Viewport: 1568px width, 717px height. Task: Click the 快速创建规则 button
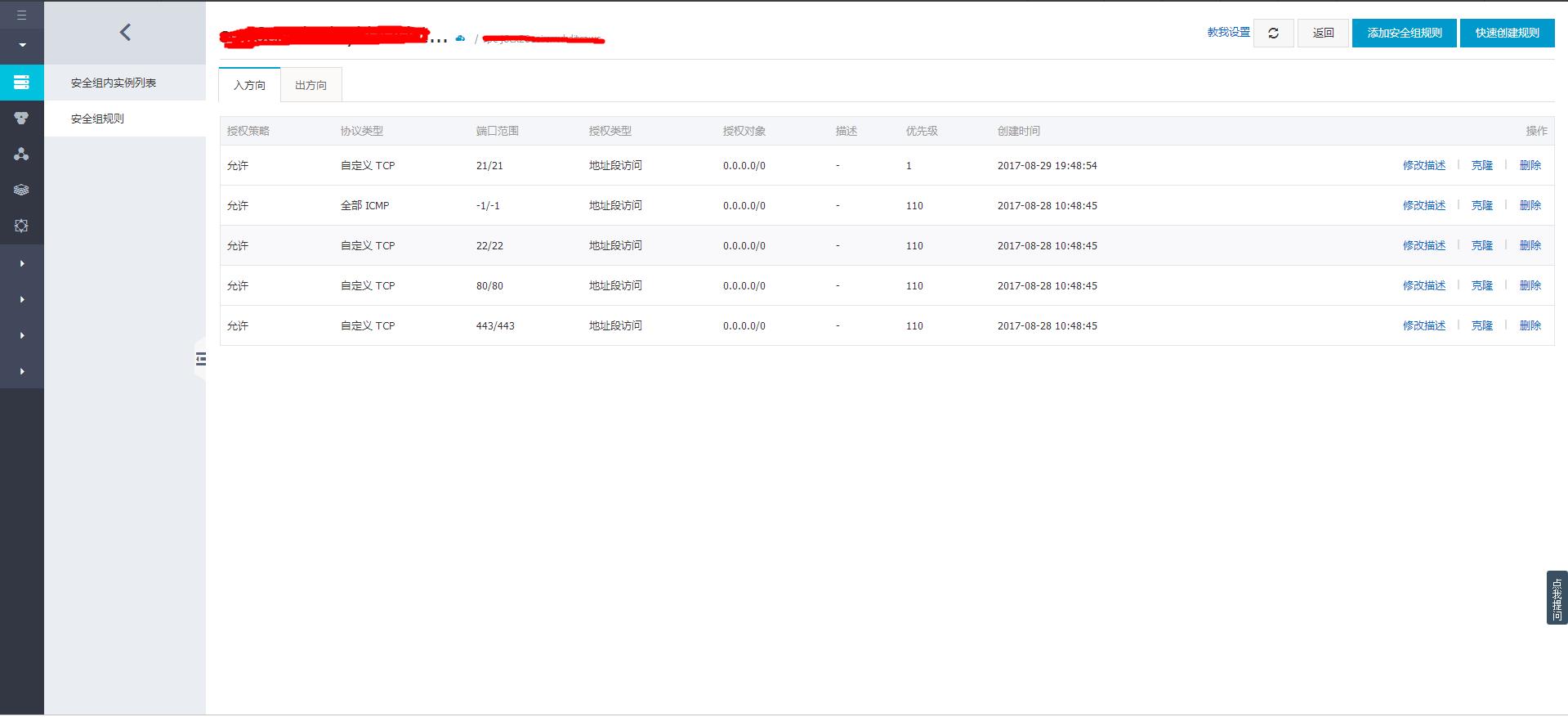[1507, 33]
